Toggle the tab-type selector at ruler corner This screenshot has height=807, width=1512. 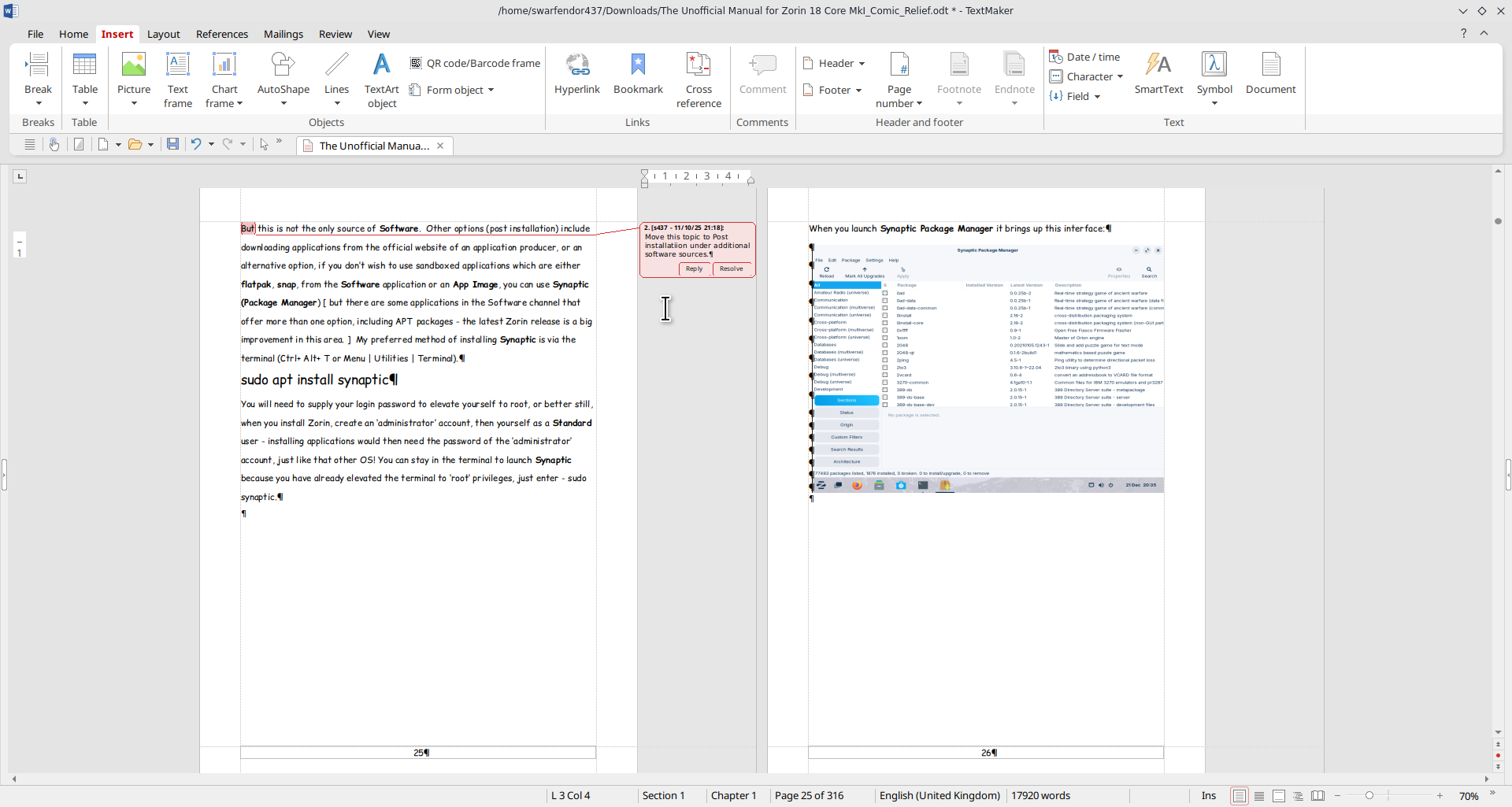(x=20, y=176)
